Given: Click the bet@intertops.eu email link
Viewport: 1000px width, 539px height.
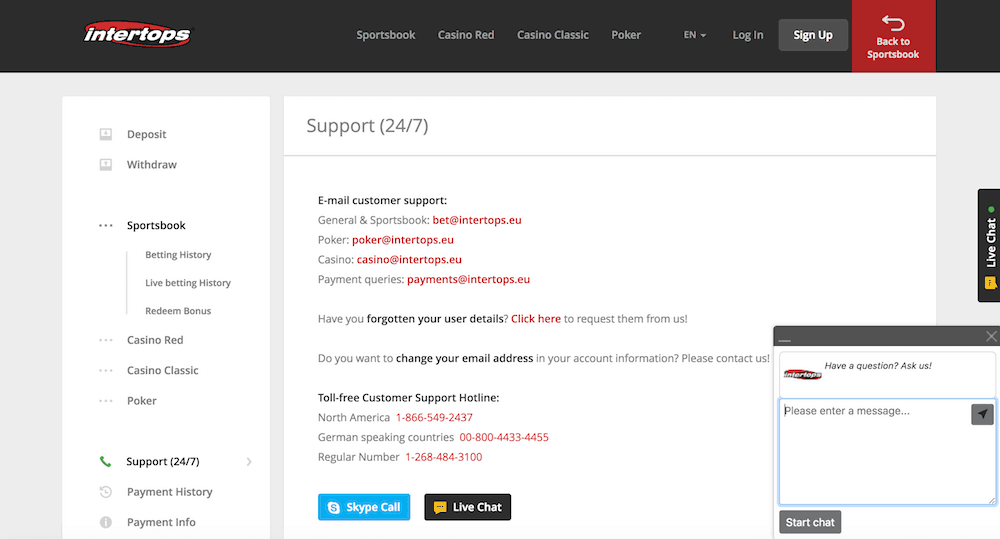Looking at the screenshot, I should [477, 220].
